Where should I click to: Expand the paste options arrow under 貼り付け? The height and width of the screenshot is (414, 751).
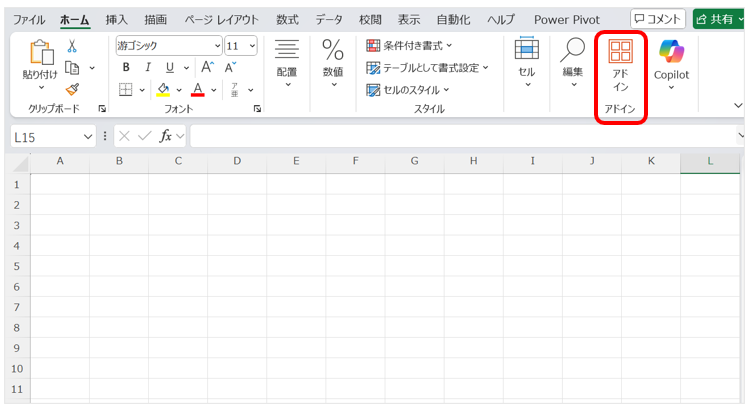coord(41,88)
